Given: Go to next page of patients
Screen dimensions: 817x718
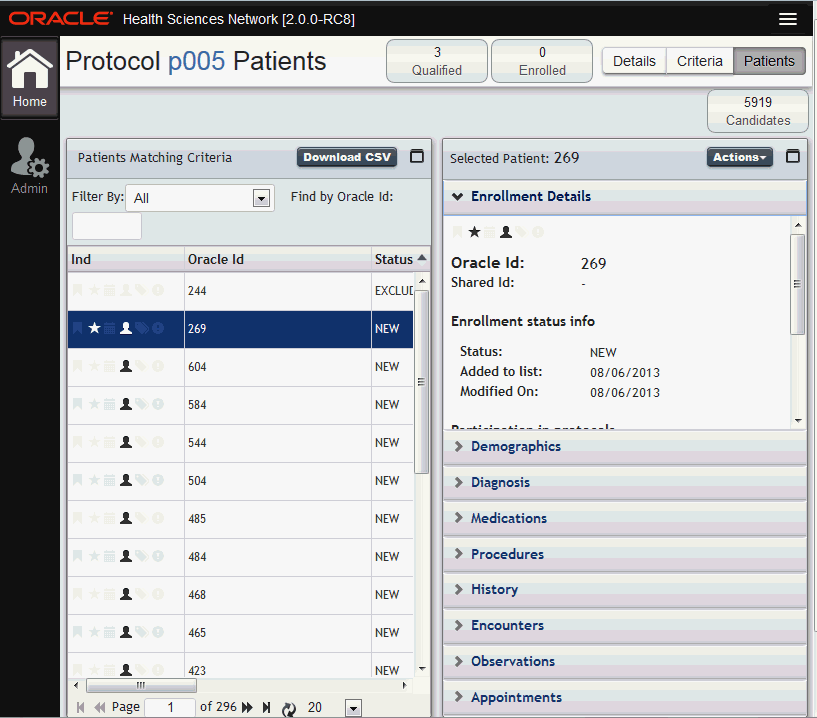Looking at the screenshot, I should [247, 707].
